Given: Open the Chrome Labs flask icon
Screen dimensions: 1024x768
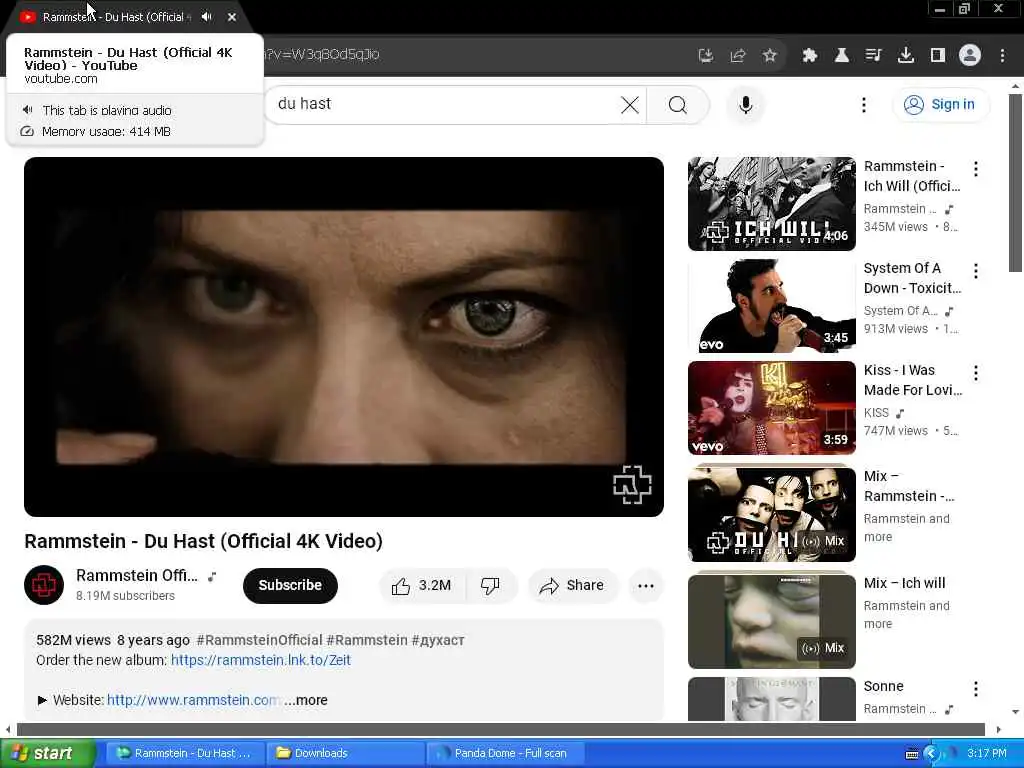Looking at the screenshot, I should [842, 56].
